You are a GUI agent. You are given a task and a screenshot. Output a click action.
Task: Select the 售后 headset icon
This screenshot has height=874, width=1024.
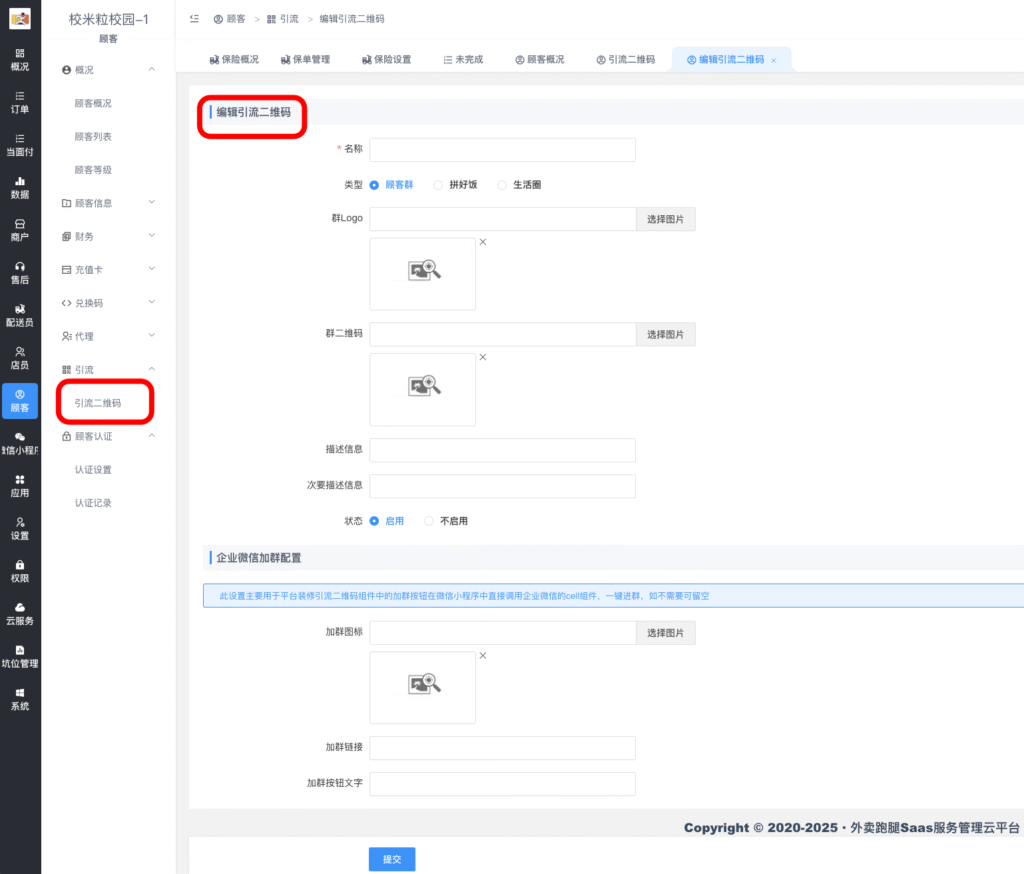point(20,273)
